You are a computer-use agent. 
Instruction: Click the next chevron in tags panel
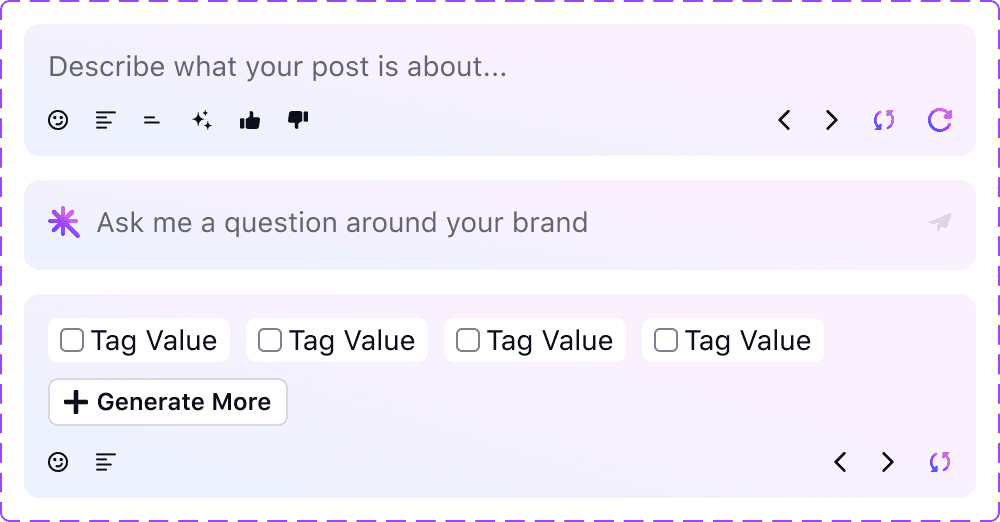[x=888, y=462]
